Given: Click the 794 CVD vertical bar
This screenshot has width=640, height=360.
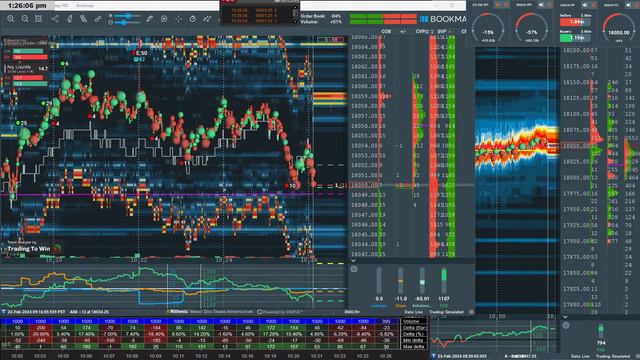Looking at the screenshot, I should [601, 331].
